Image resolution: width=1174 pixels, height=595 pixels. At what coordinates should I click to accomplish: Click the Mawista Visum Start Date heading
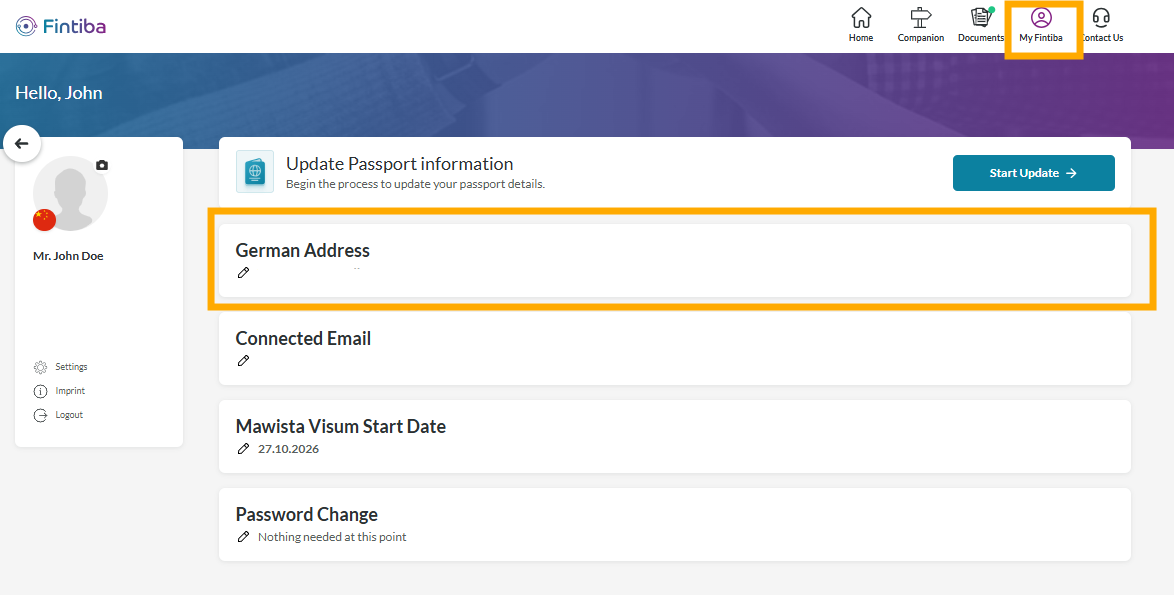click(341, 427)
